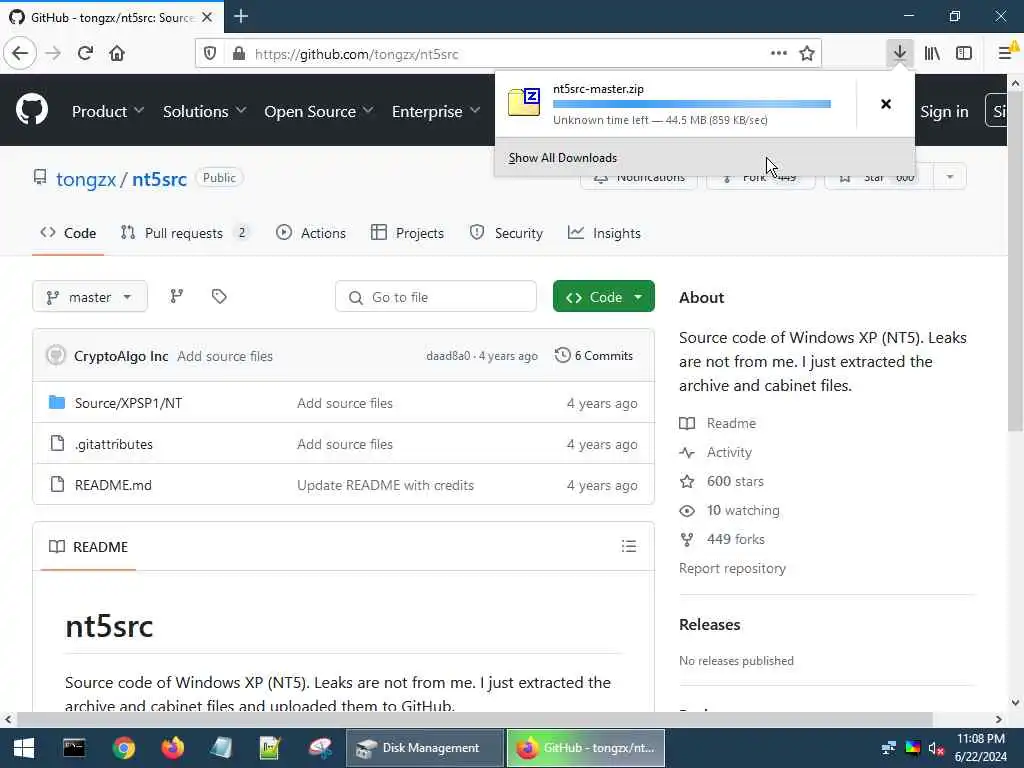Expand the Solutions menu
The image size is (1024, 768).
pos(204,112)
